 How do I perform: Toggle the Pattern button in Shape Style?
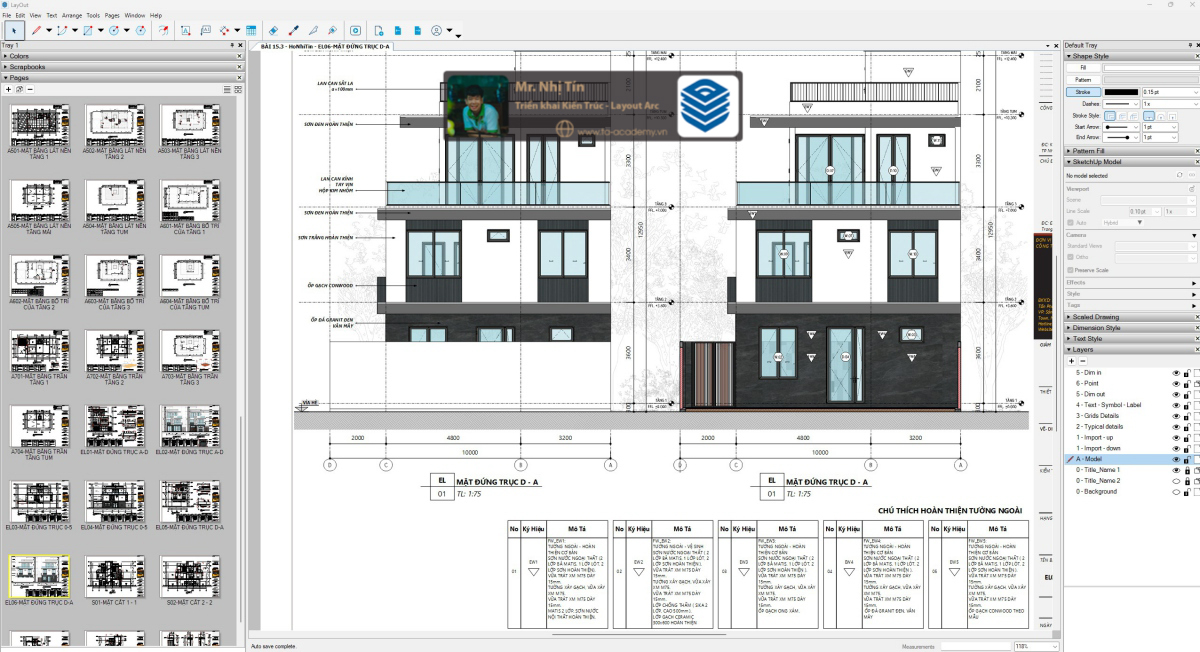point(1083,80)
